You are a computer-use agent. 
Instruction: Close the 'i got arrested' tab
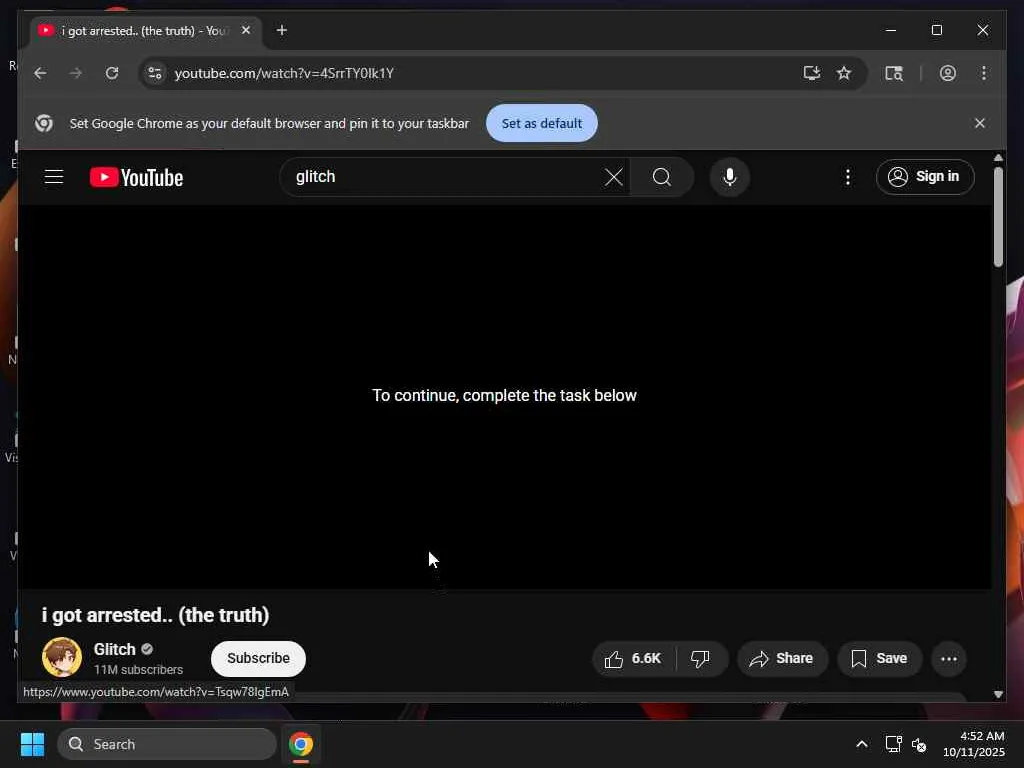246,30
